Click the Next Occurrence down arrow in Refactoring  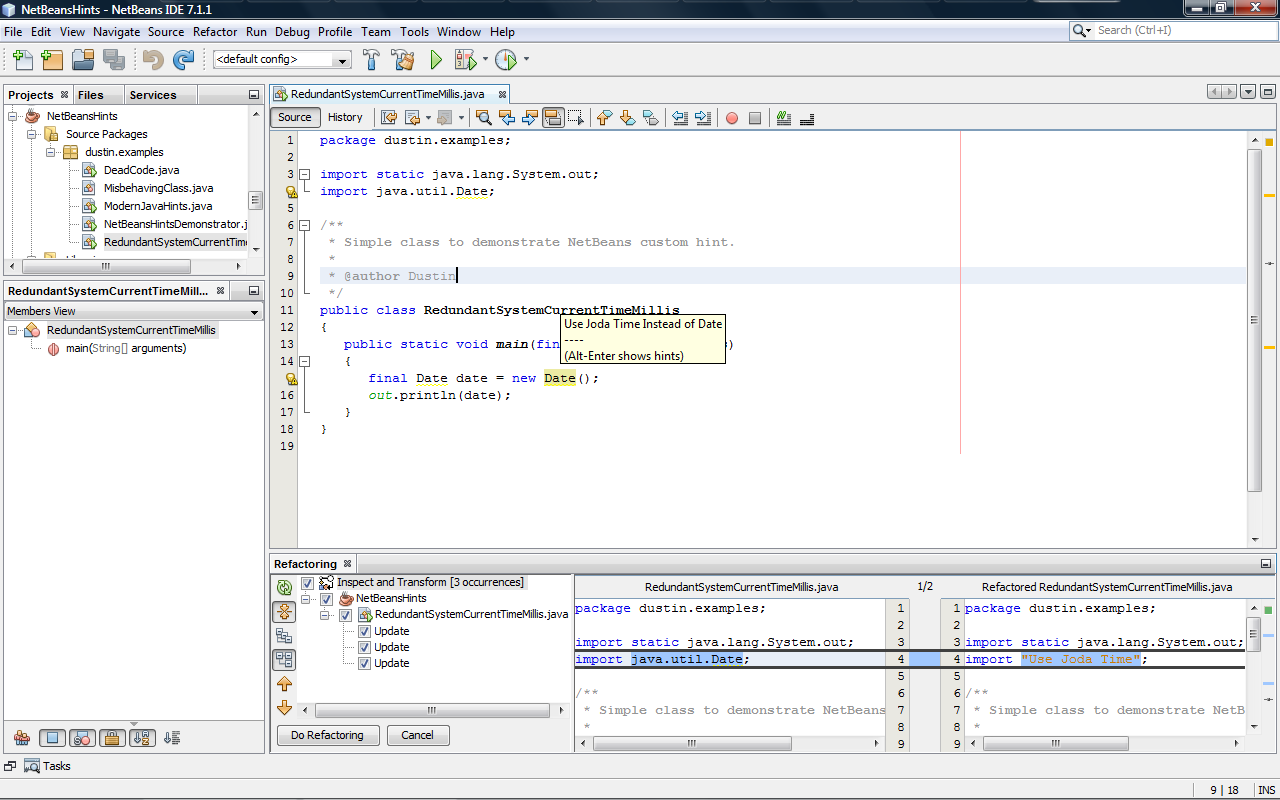284,708
